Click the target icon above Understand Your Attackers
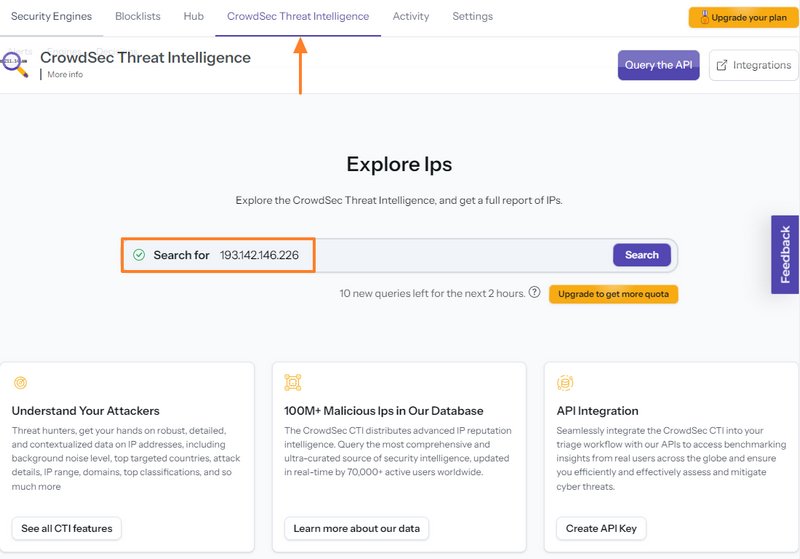Viewport: 800px width, 559px height. (20, 382)
